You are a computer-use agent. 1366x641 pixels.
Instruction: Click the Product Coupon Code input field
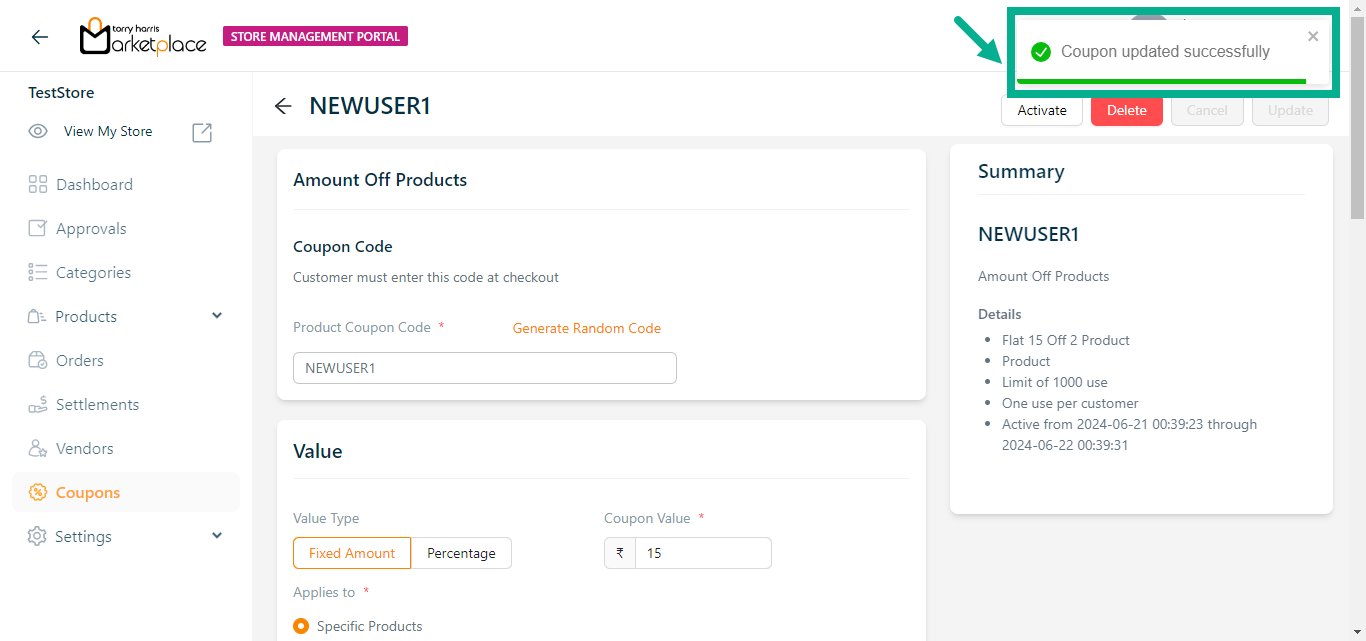484,368
